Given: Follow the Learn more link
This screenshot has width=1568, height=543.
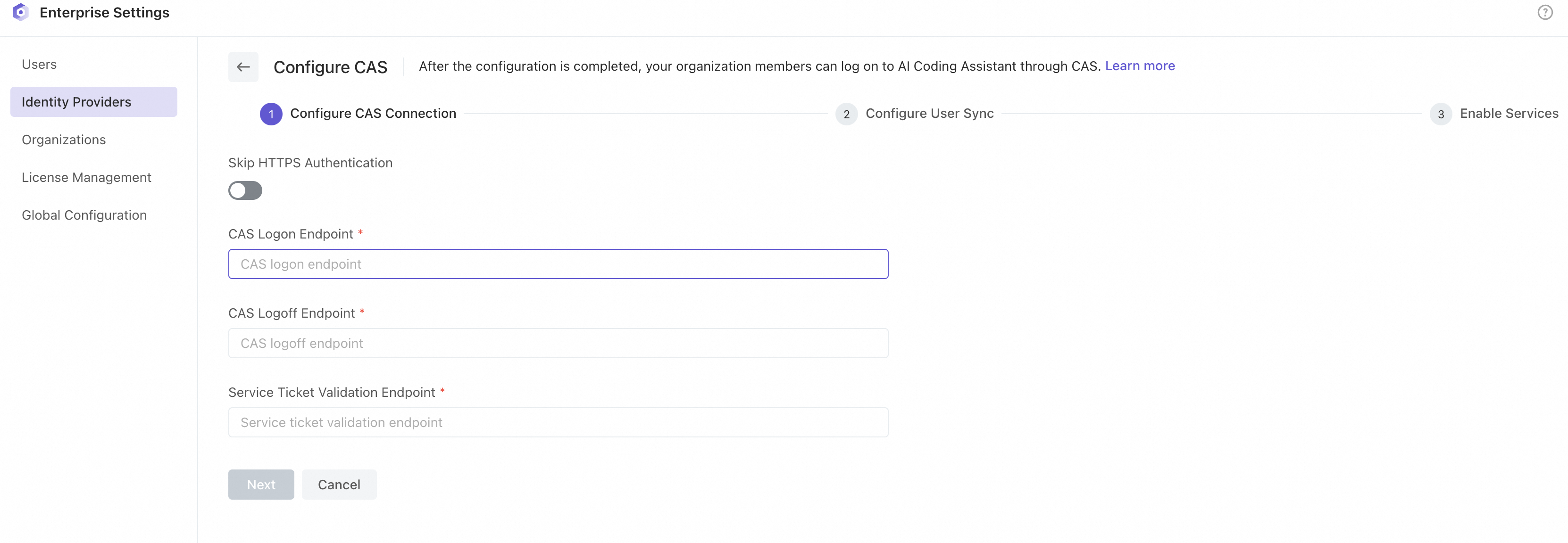Looking at the screenshot, I should click(x=1140, y=66).
